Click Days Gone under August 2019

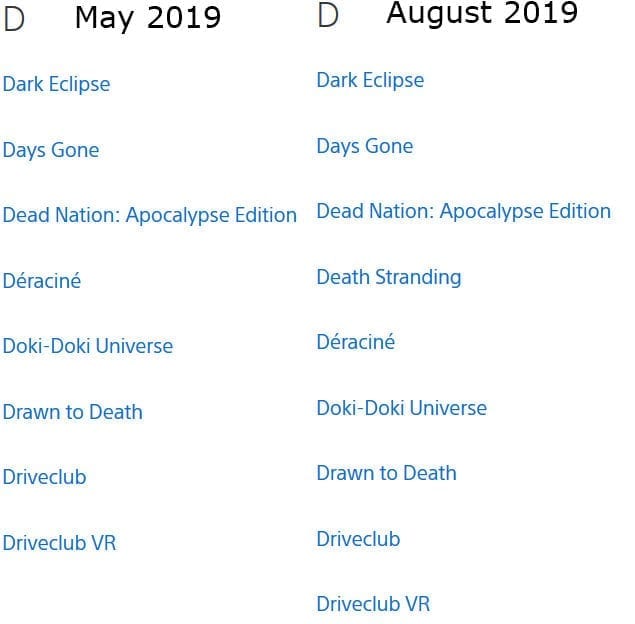[365, 146]
